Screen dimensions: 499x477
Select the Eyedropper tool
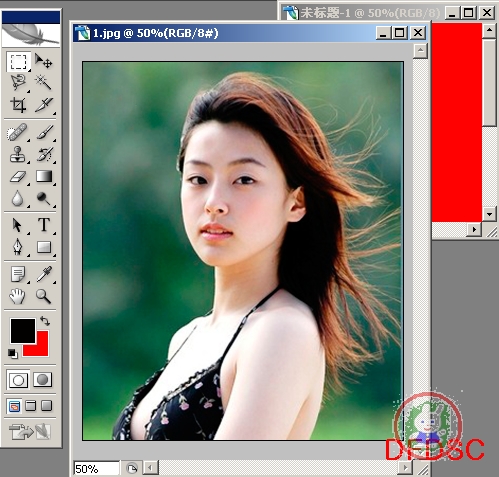pos(44,274)
